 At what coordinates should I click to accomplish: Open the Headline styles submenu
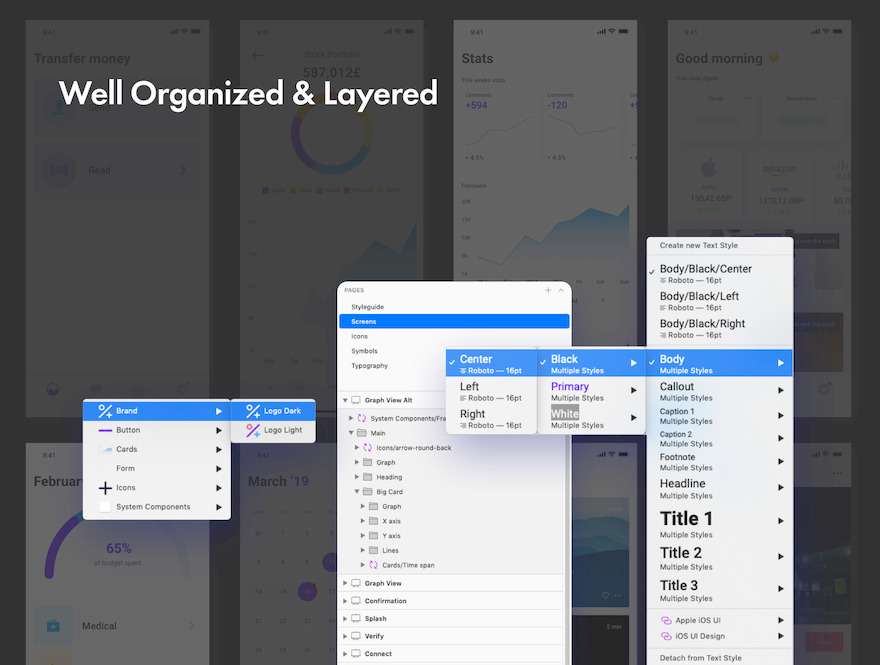click(719, 488)
